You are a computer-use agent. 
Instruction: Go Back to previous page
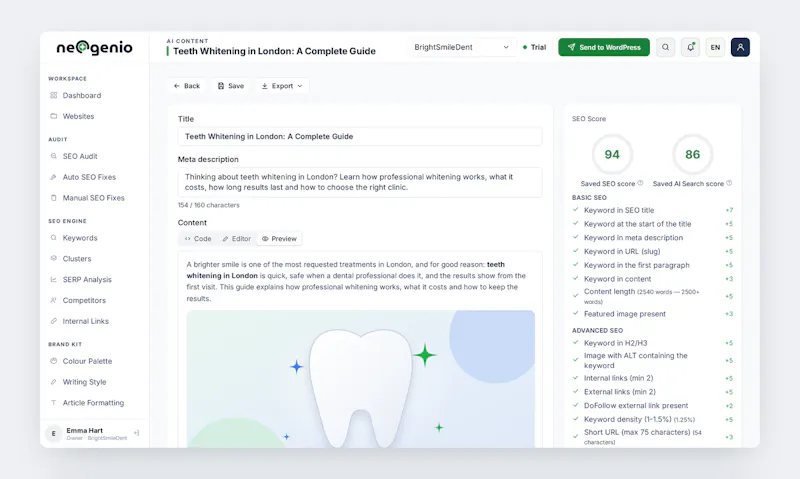click(187, 86)
